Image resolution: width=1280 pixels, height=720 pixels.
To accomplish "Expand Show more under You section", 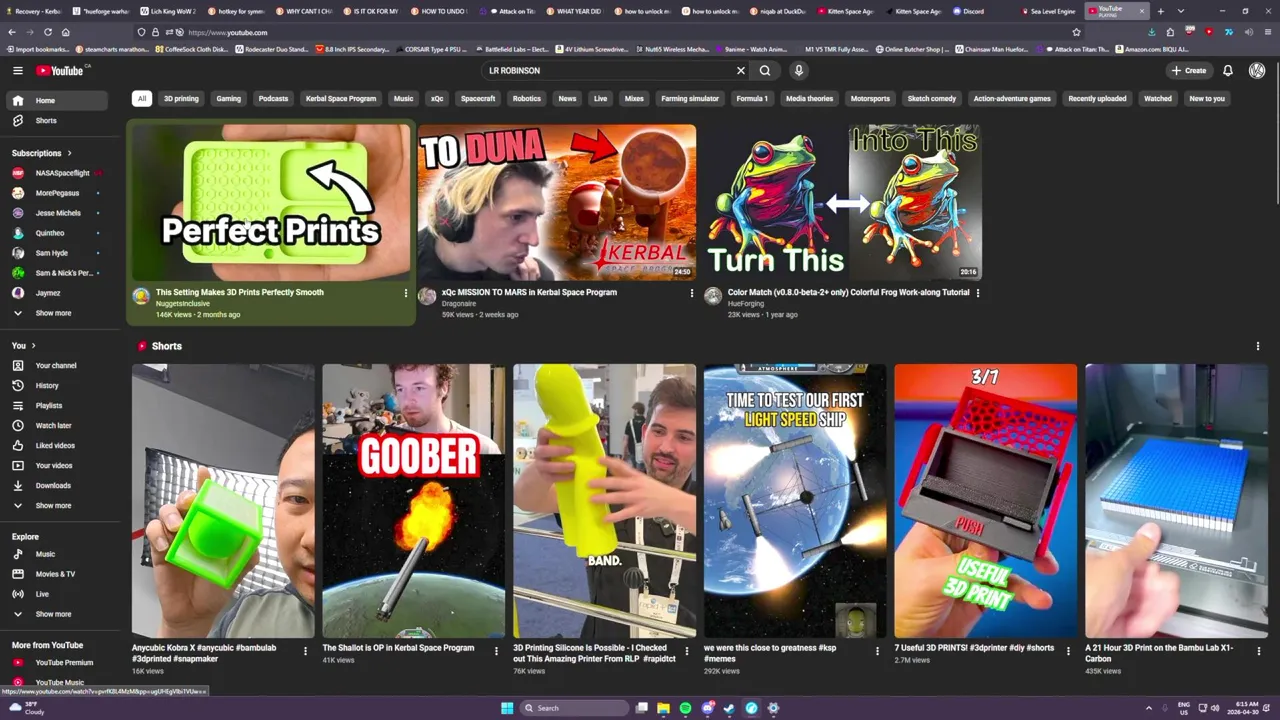I will click(57, 505).
